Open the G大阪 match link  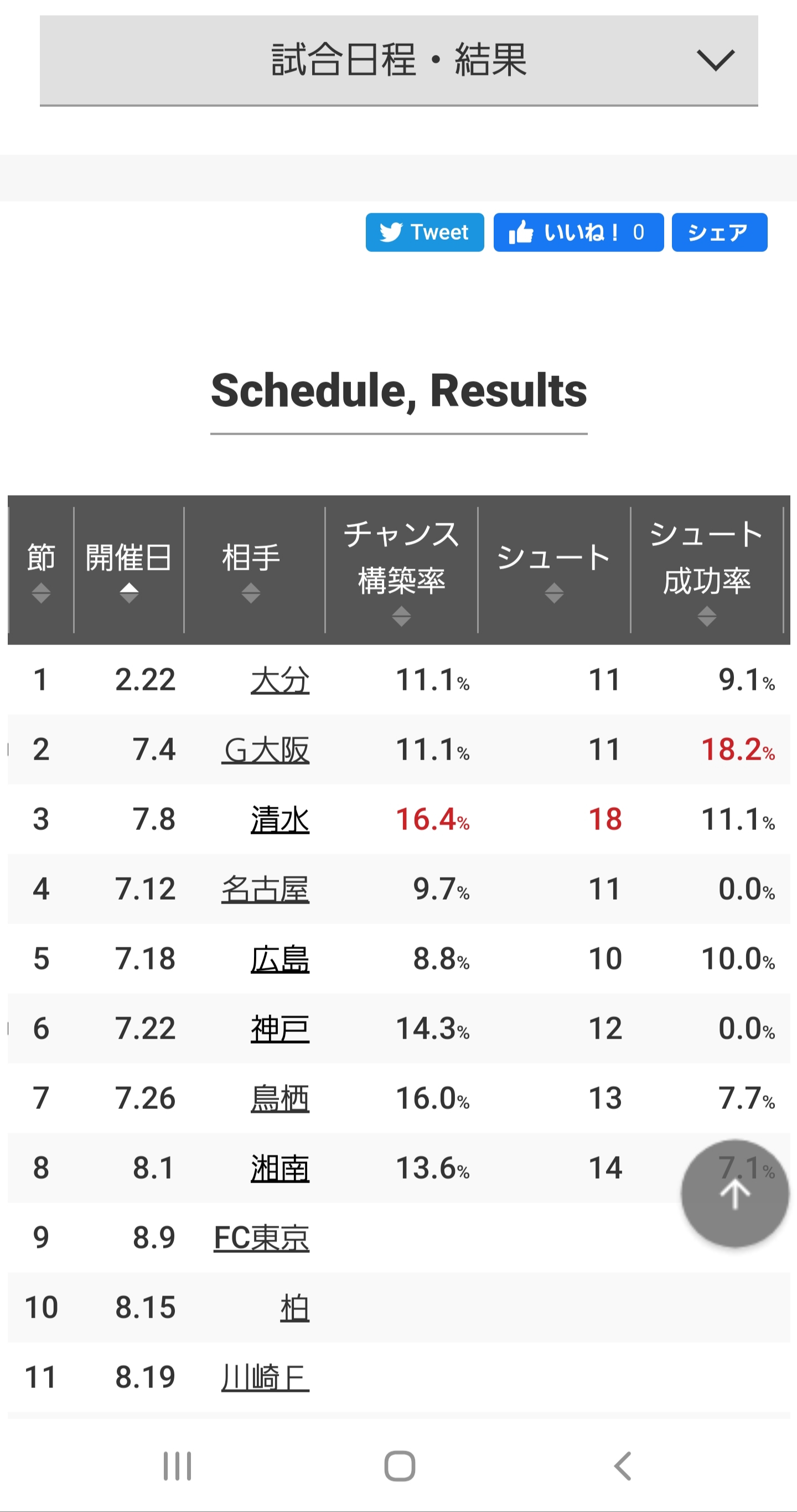[265, 750]
